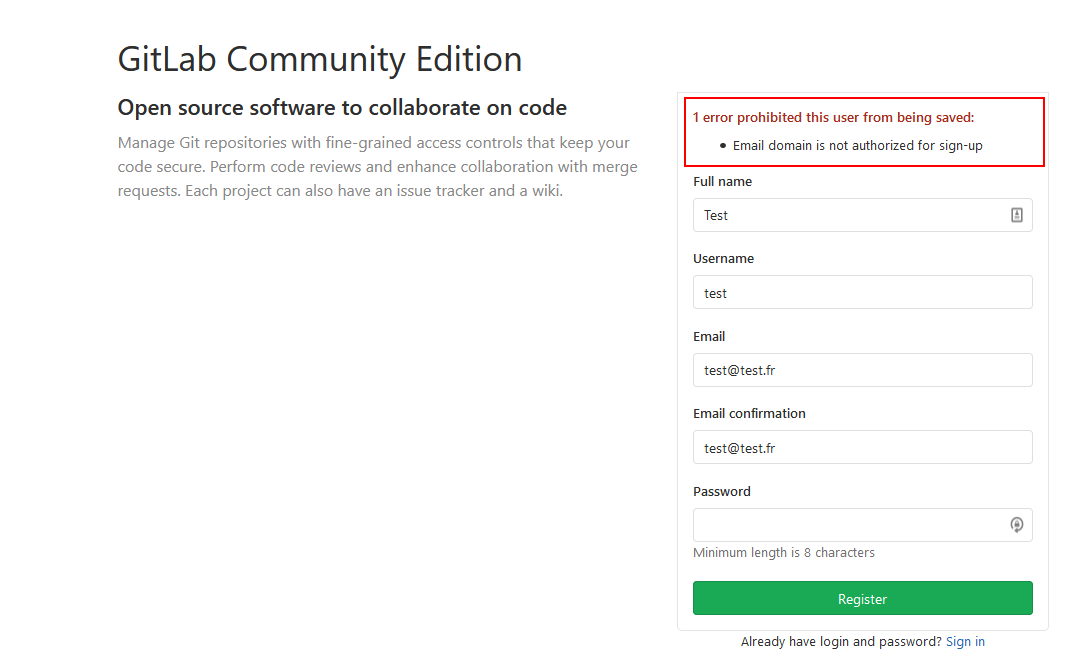Click the Already have login and password text
The height and width of the screenshot is (658, 1066).
point(840,642)
